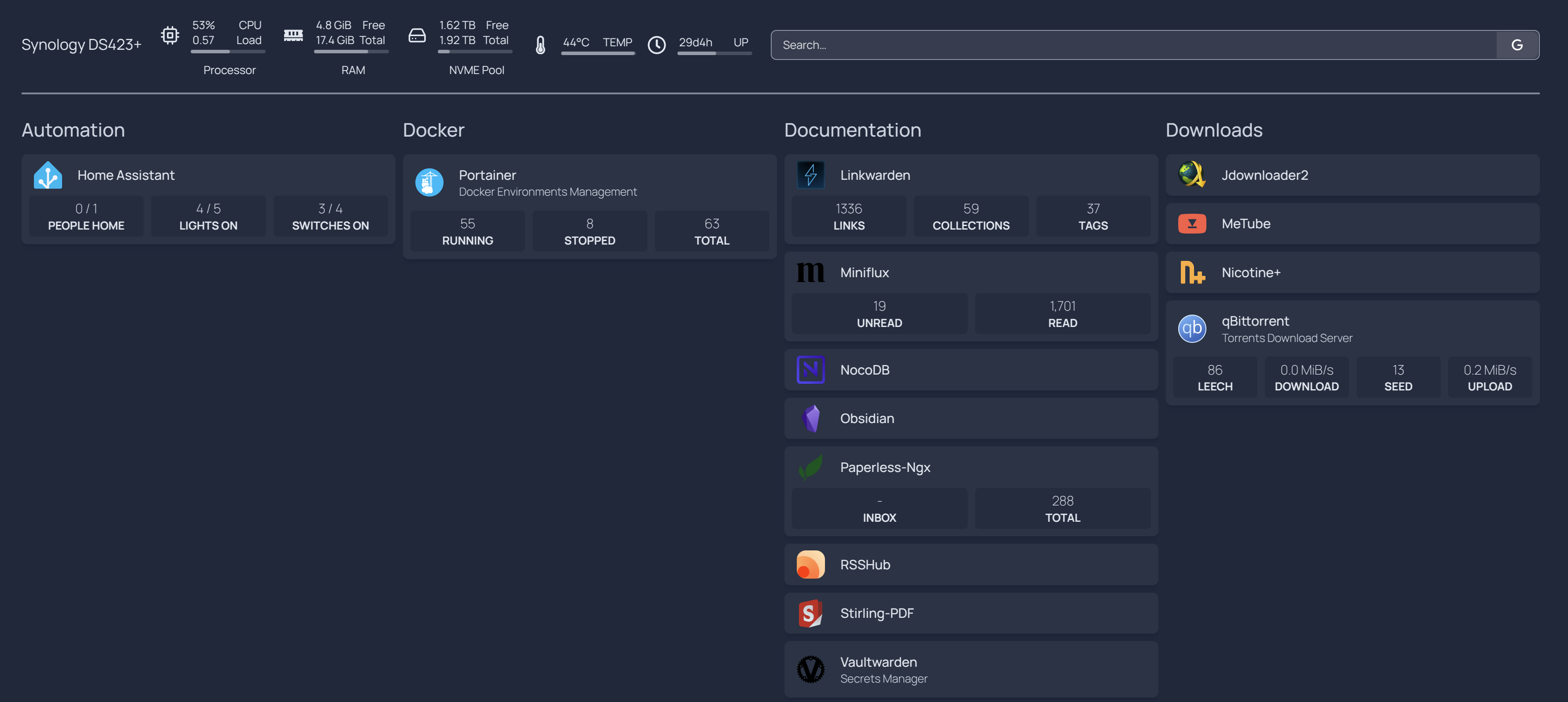Open the Home Assistant house icon
Viewport: 1568px width, 702px height.
click(48, 175)
